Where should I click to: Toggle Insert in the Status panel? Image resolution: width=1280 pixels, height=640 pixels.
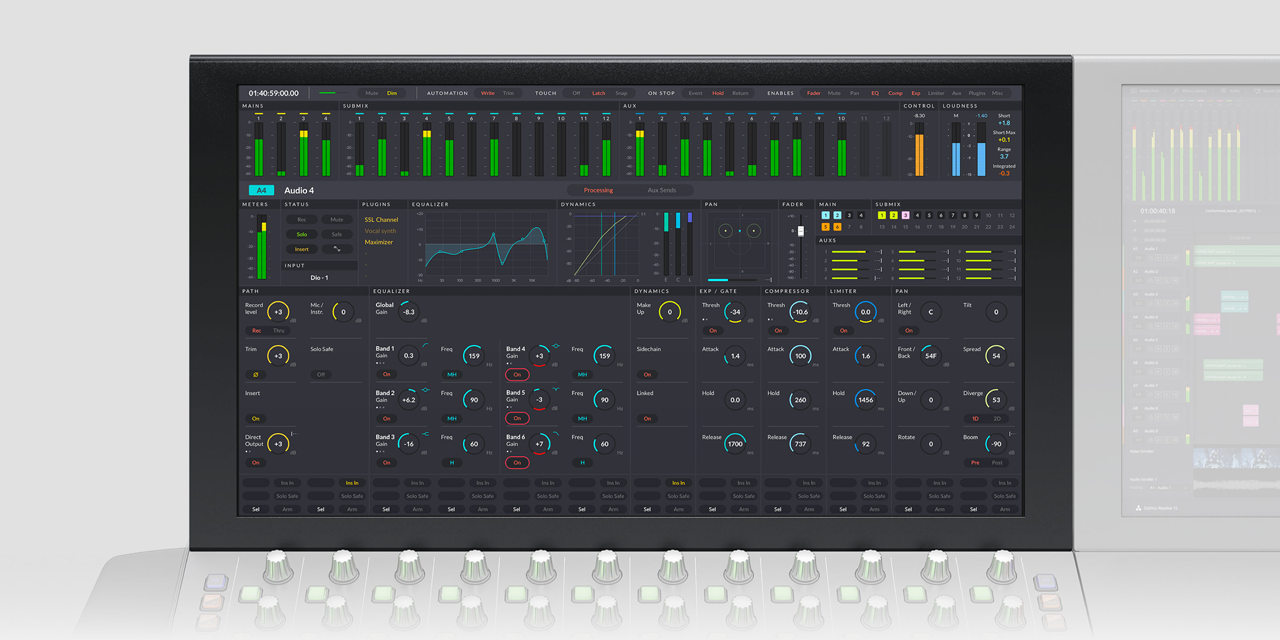point(301,249)
